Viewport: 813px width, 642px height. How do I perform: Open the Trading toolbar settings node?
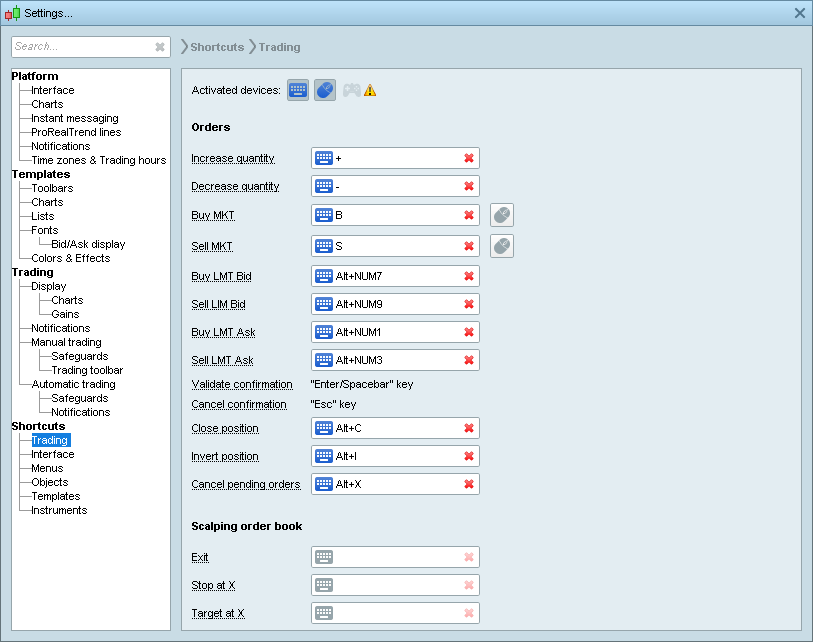[87, 370]
